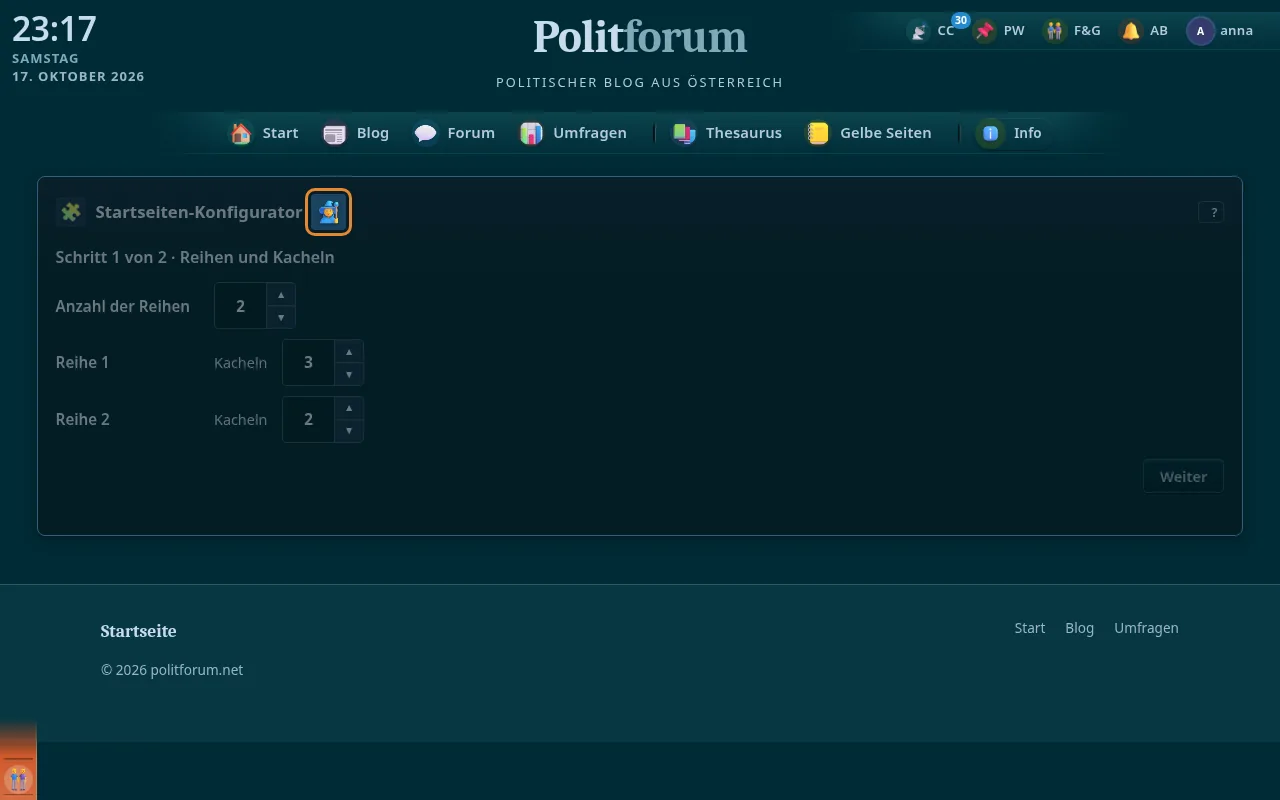Click the CC badge showing 30
Viewport: 1280px width, 800px height.
[961, 20]
